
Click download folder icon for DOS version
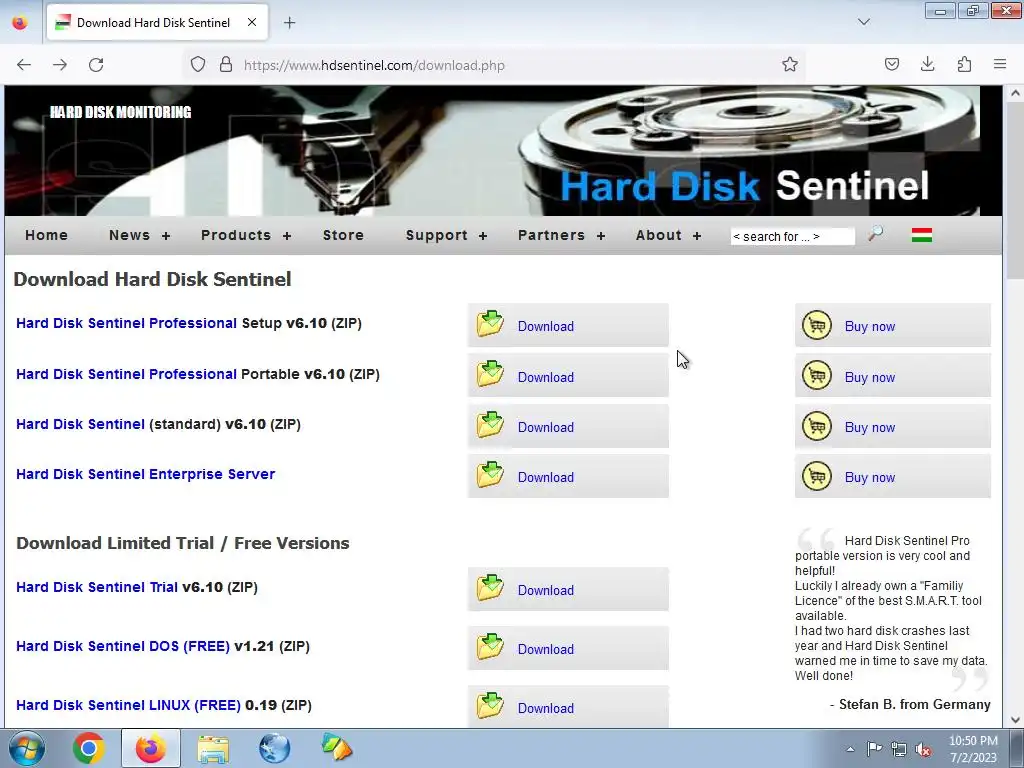coord(490,647)
